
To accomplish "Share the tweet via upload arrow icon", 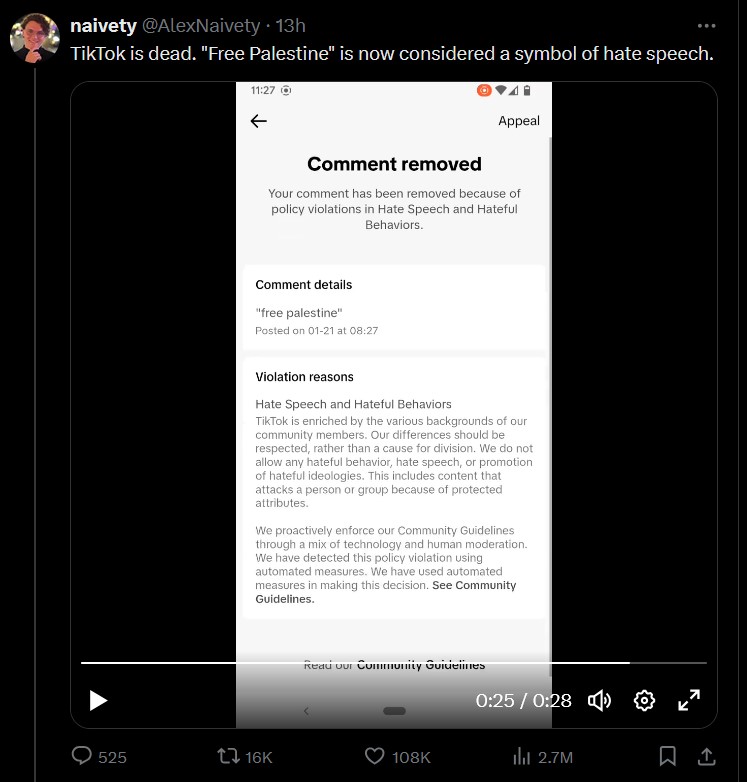I will pyautogui.click(x=706, y=756).
